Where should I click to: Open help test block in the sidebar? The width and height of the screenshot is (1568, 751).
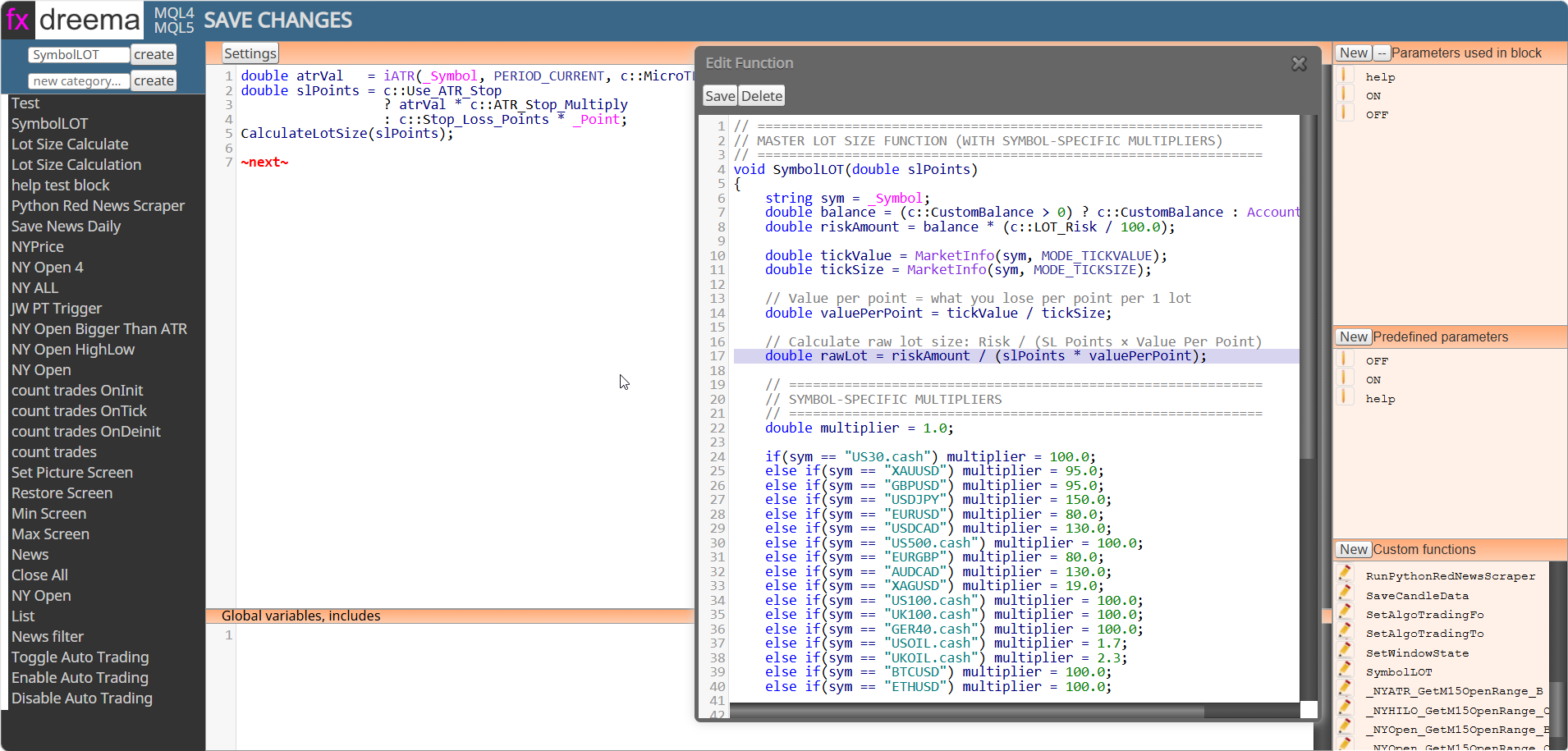tap(61, 185)
